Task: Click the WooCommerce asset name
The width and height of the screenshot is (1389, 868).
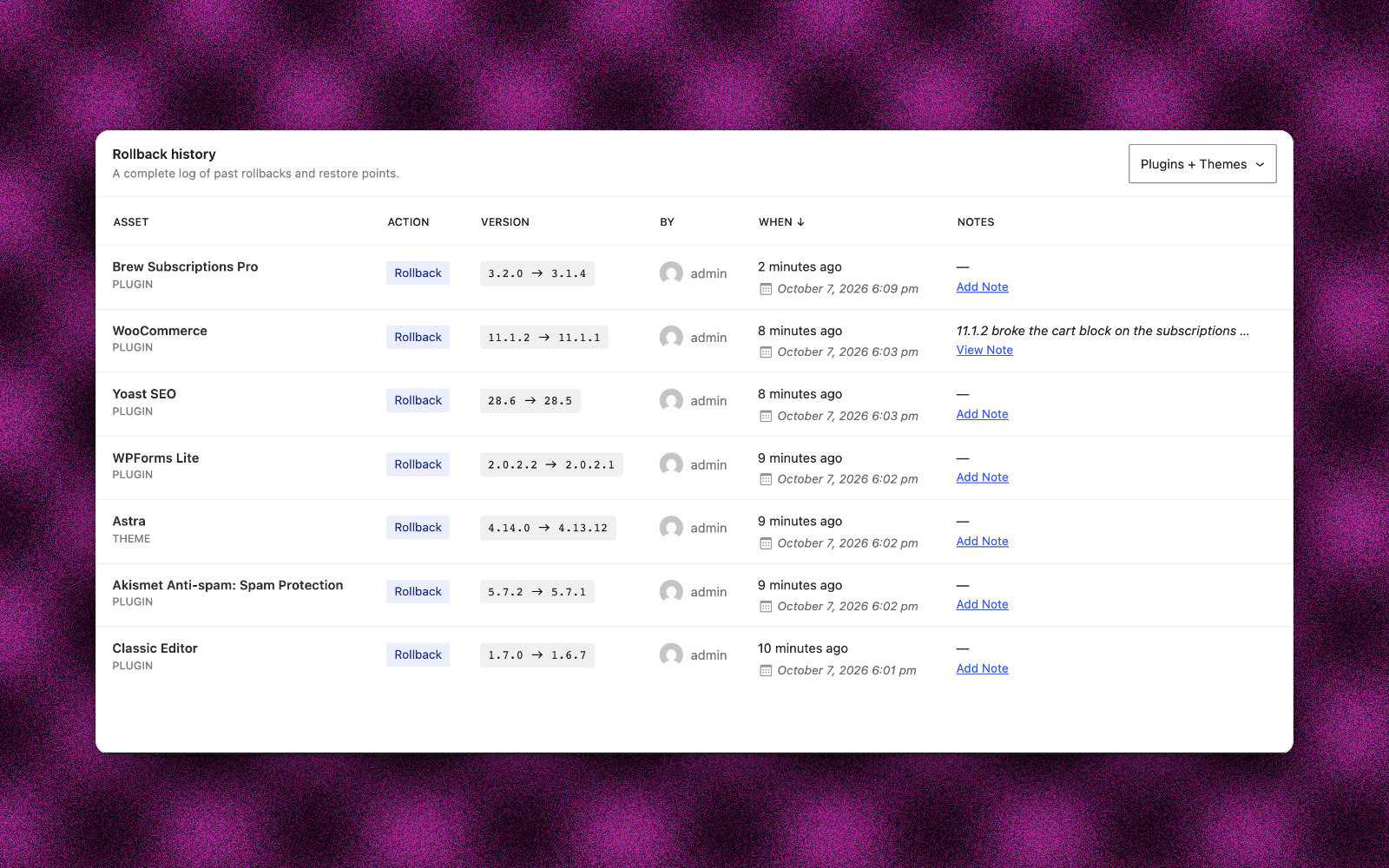Action: [160, 331]
